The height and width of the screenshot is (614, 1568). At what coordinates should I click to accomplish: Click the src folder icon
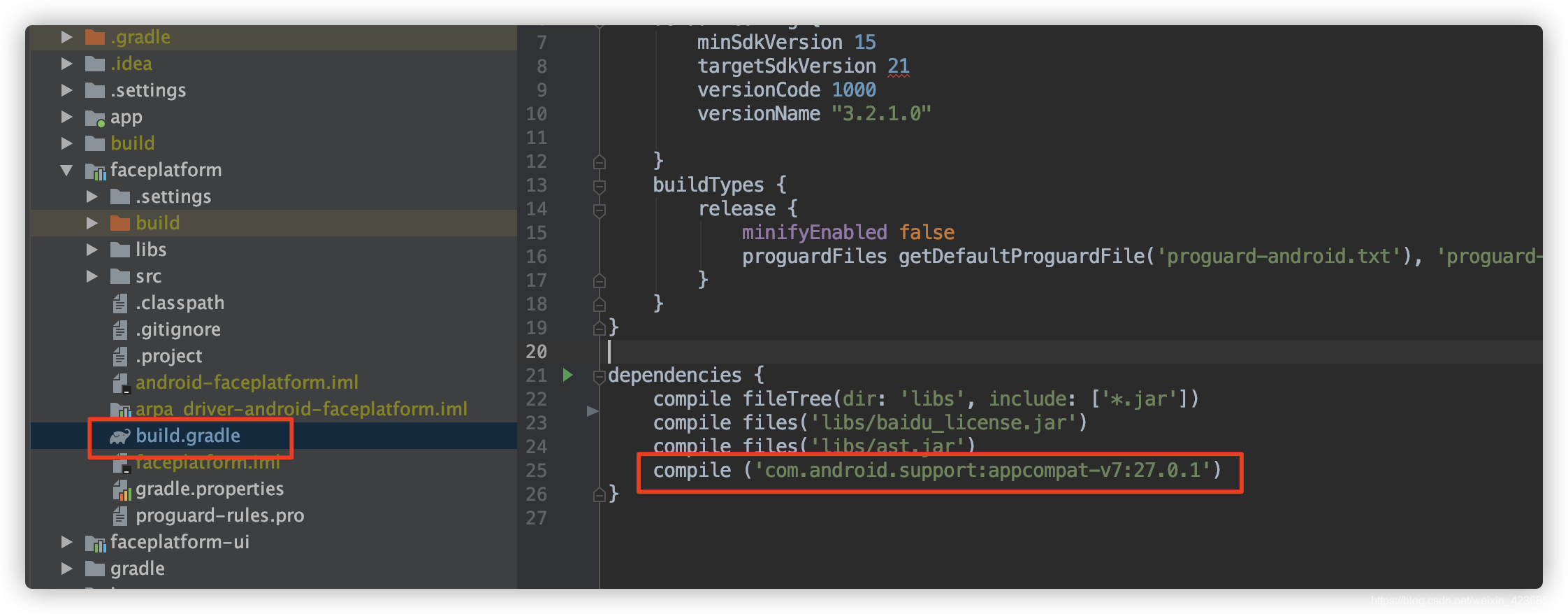[x=120, y=276]
